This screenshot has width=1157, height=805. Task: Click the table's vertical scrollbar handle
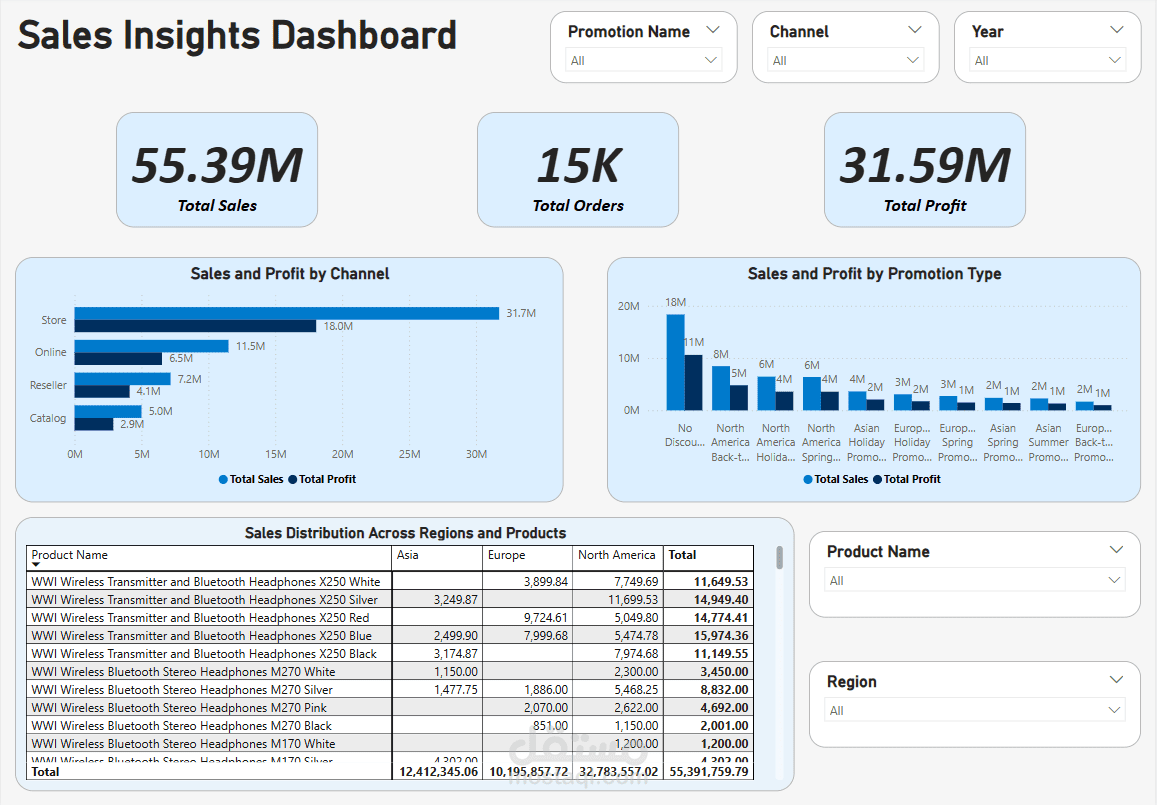click(780, 557)
